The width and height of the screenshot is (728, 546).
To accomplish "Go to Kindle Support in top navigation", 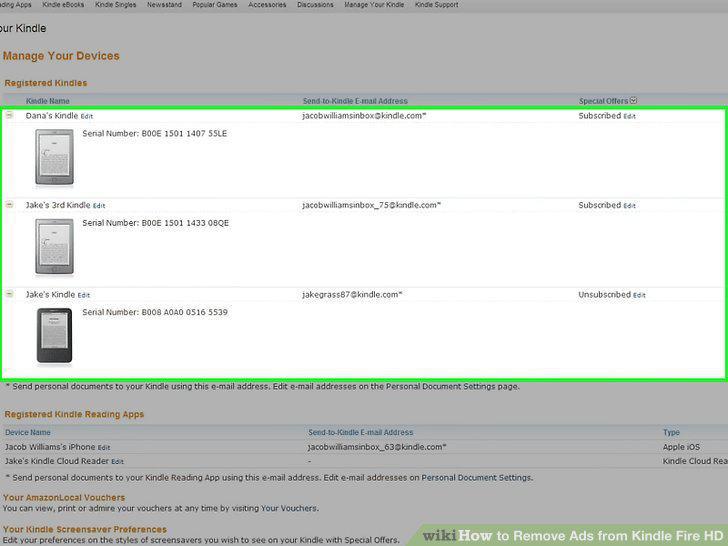I will [436, 5].
